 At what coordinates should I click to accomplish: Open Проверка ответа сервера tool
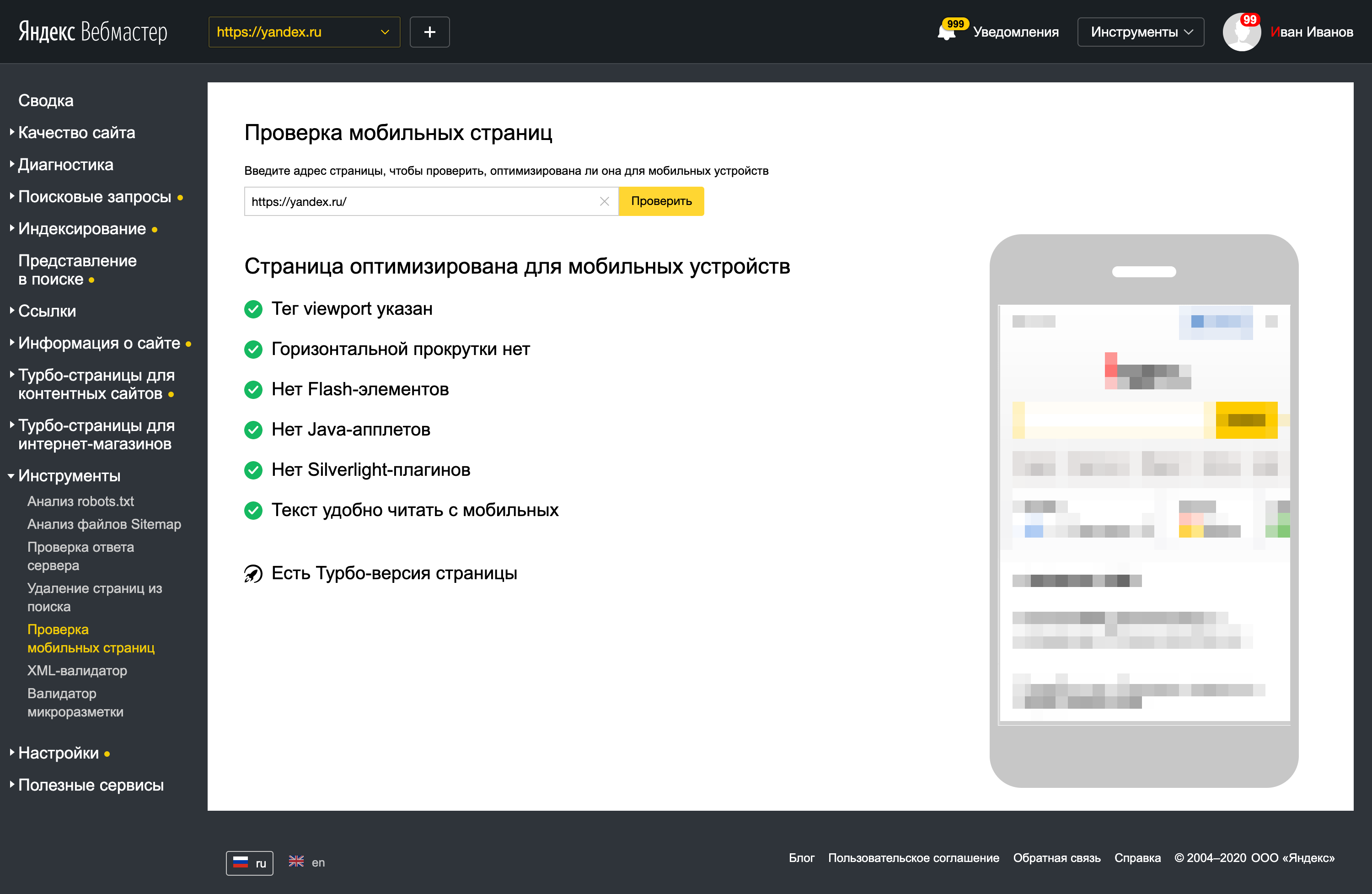(x=80, y=557)
